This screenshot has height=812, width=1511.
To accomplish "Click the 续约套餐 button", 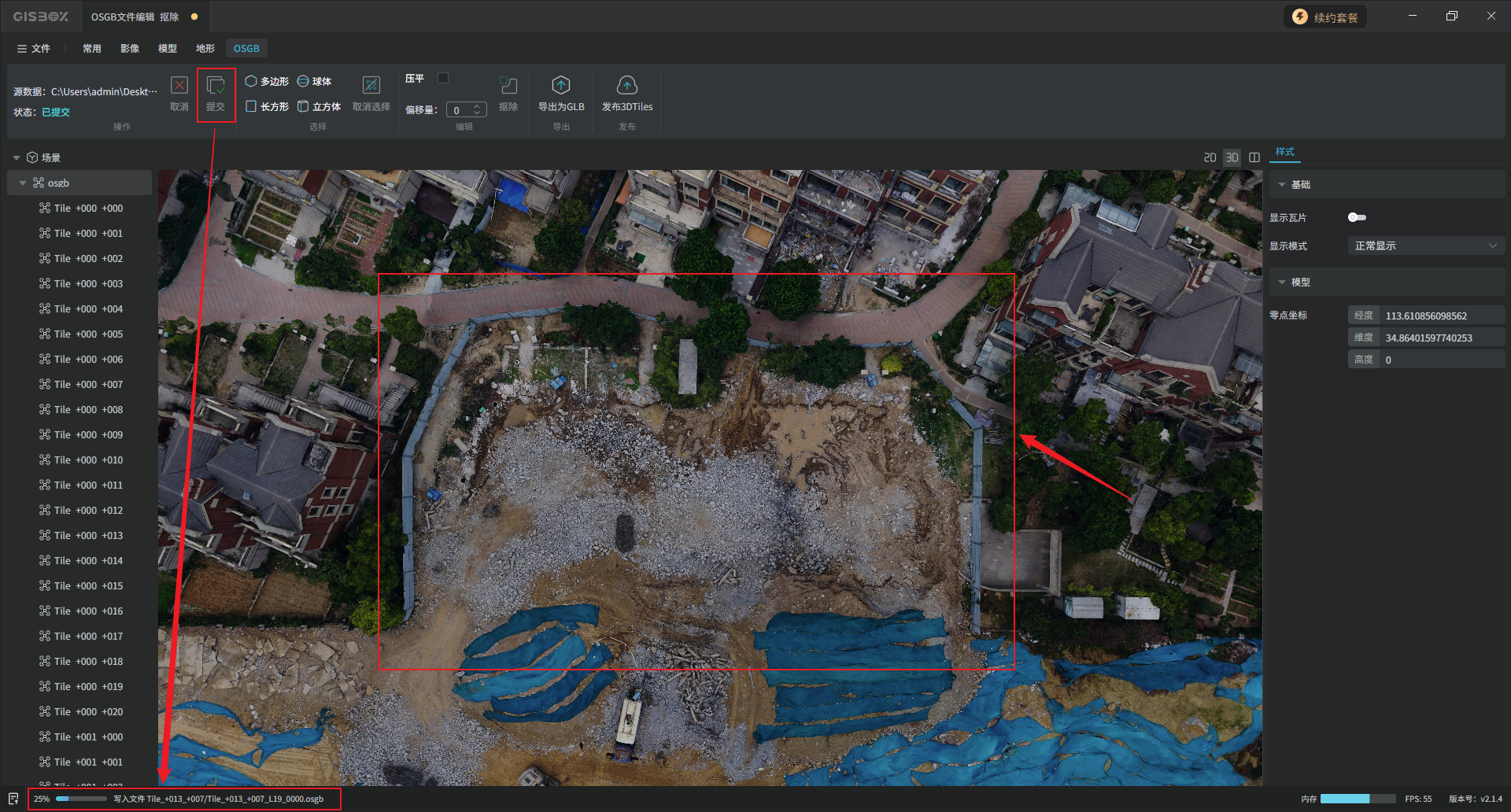I will point(1325,17).
